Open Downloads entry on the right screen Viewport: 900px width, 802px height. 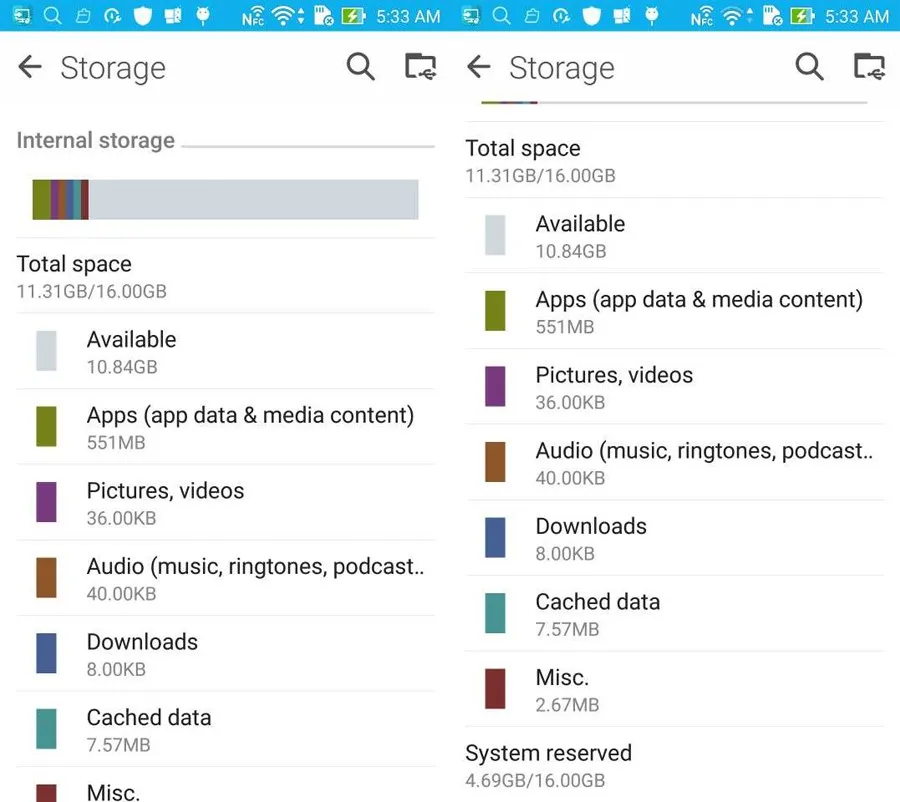pos(674,538)
